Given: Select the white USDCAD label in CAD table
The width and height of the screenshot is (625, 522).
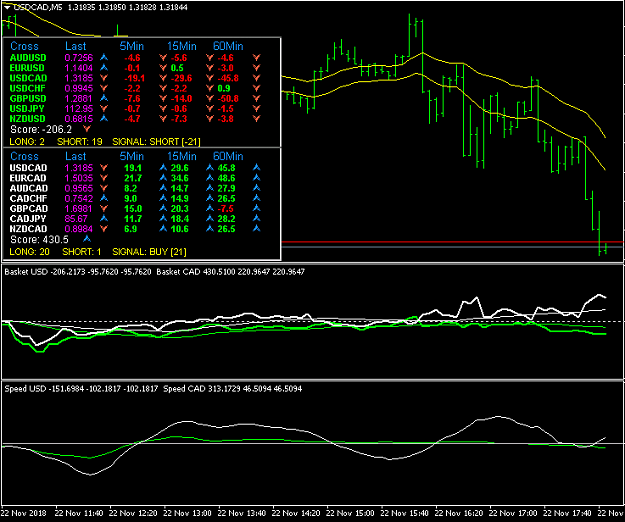Looking at the screenshot, I should 28,168.
